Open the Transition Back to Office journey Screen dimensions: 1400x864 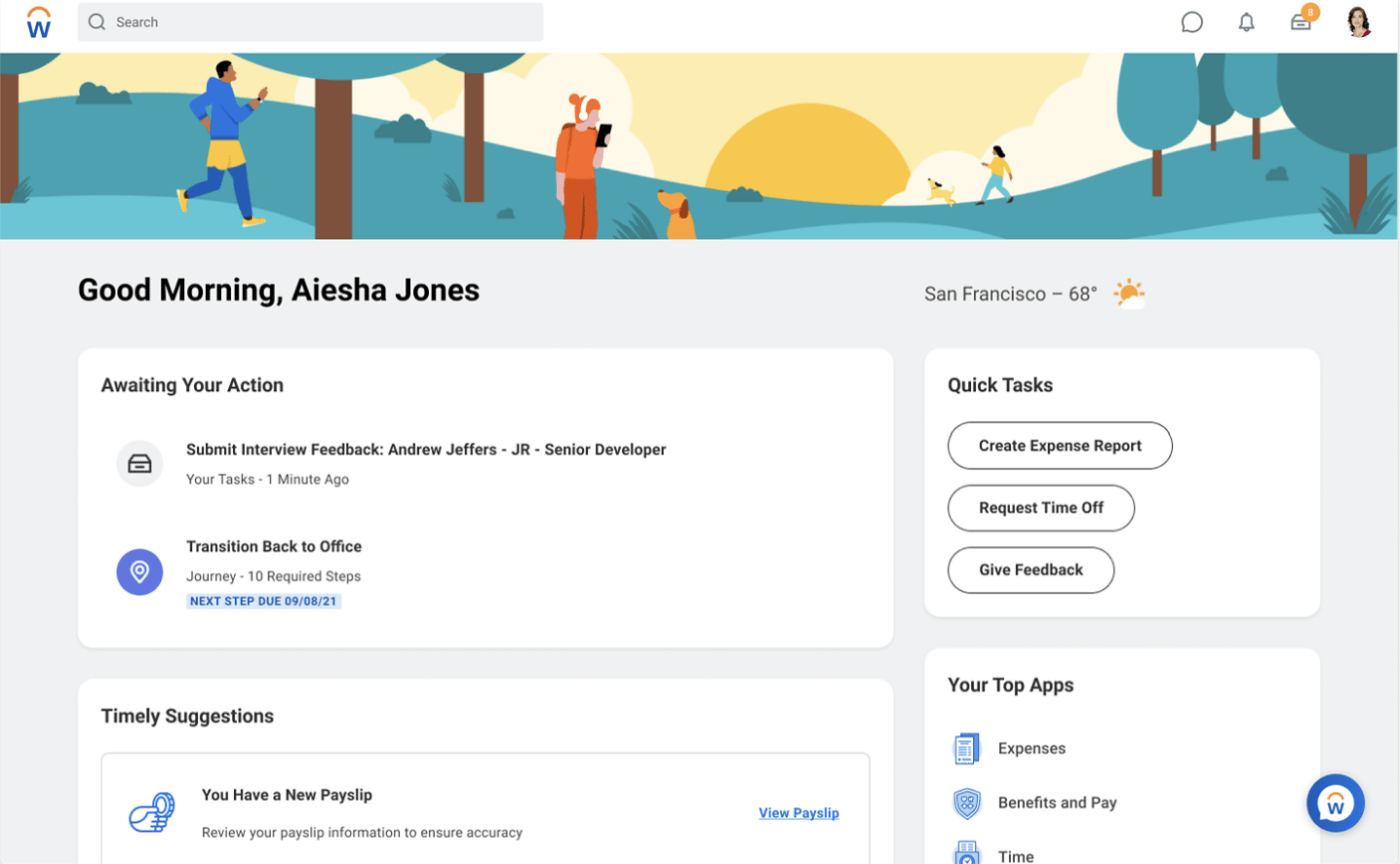coord(274,547)
